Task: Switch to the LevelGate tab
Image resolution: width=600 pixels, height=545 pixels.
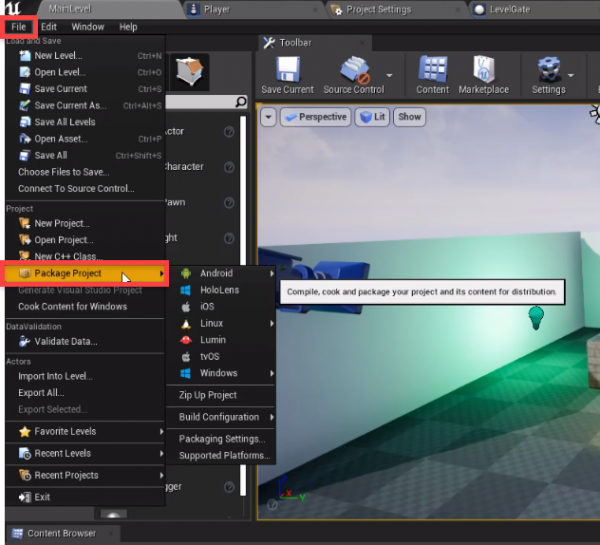Action: 535,9
